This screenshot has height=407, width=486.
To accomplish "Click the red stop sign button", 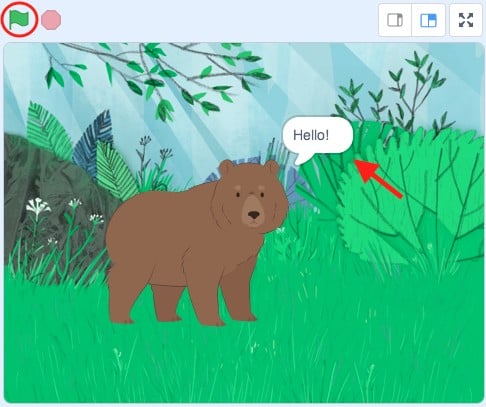I will pos(51,20).
